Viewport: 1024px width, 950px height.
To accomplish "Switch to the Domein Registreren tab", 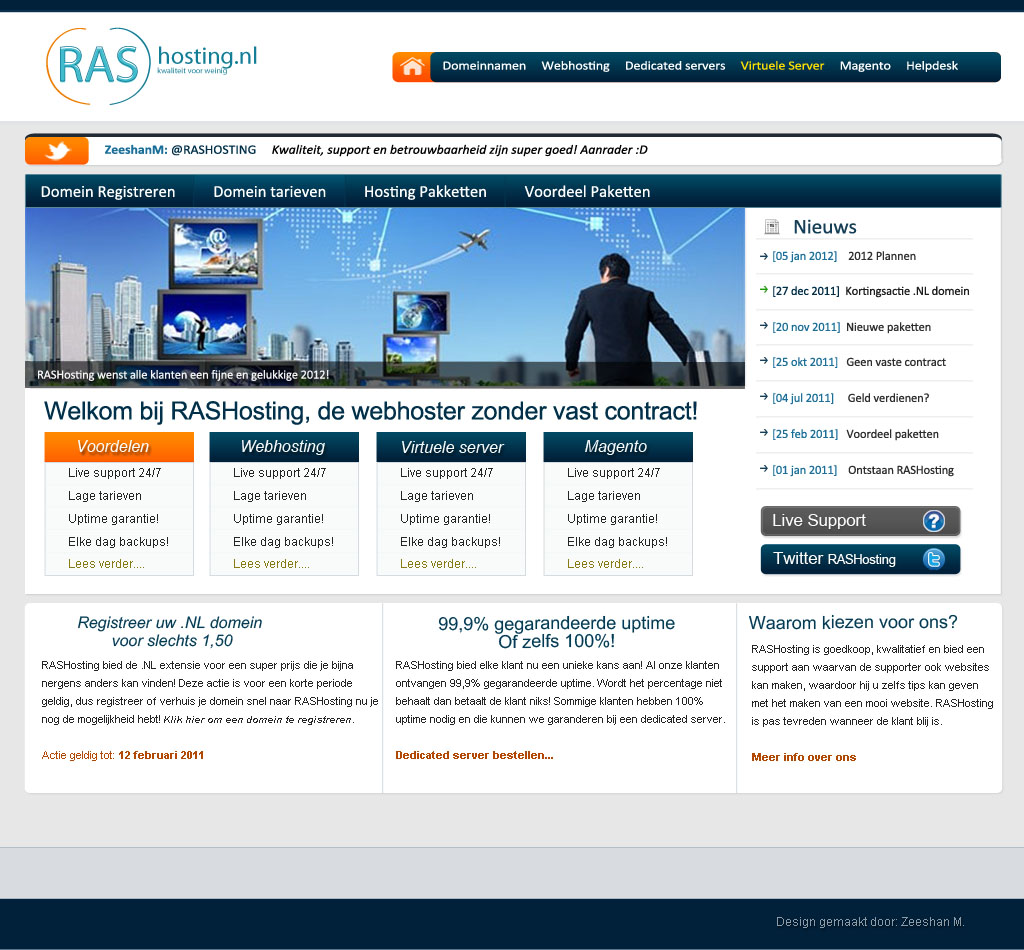I will (108, 192).
